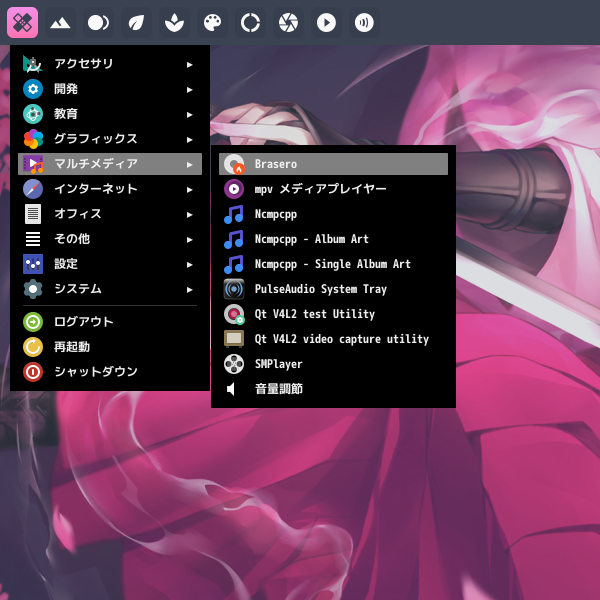Click the Brasero disc burner icon
This screenshot has height=600, width=600.
pos(234,164)
